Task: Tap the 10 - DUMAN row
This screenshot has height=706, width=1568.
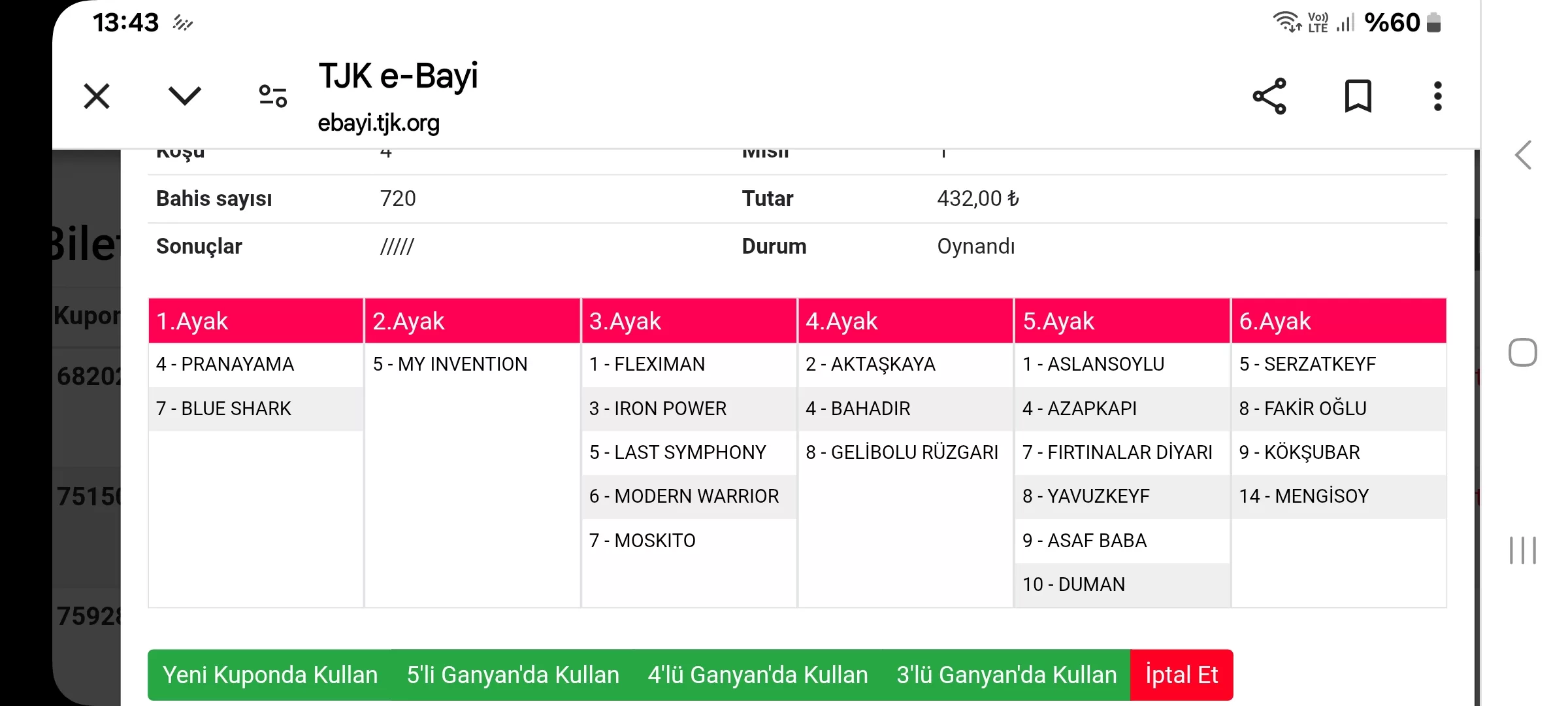Action: pyautogui.click(x=1074, y=584)
